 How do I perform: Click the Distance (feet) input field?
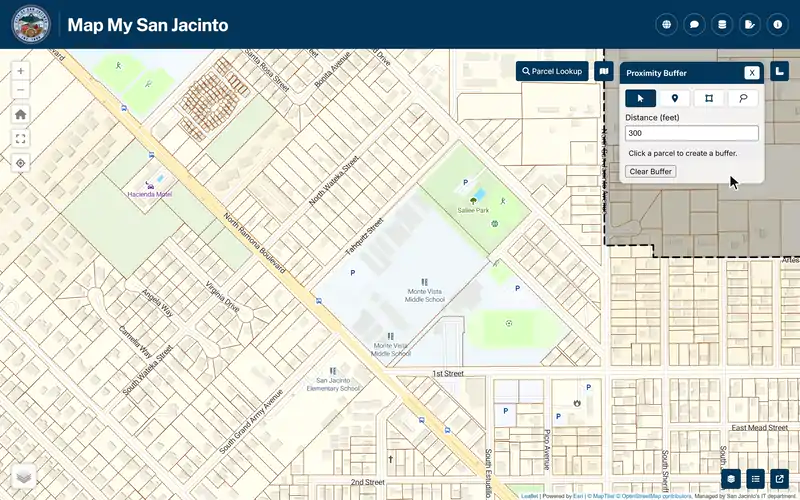coord(691,133)
